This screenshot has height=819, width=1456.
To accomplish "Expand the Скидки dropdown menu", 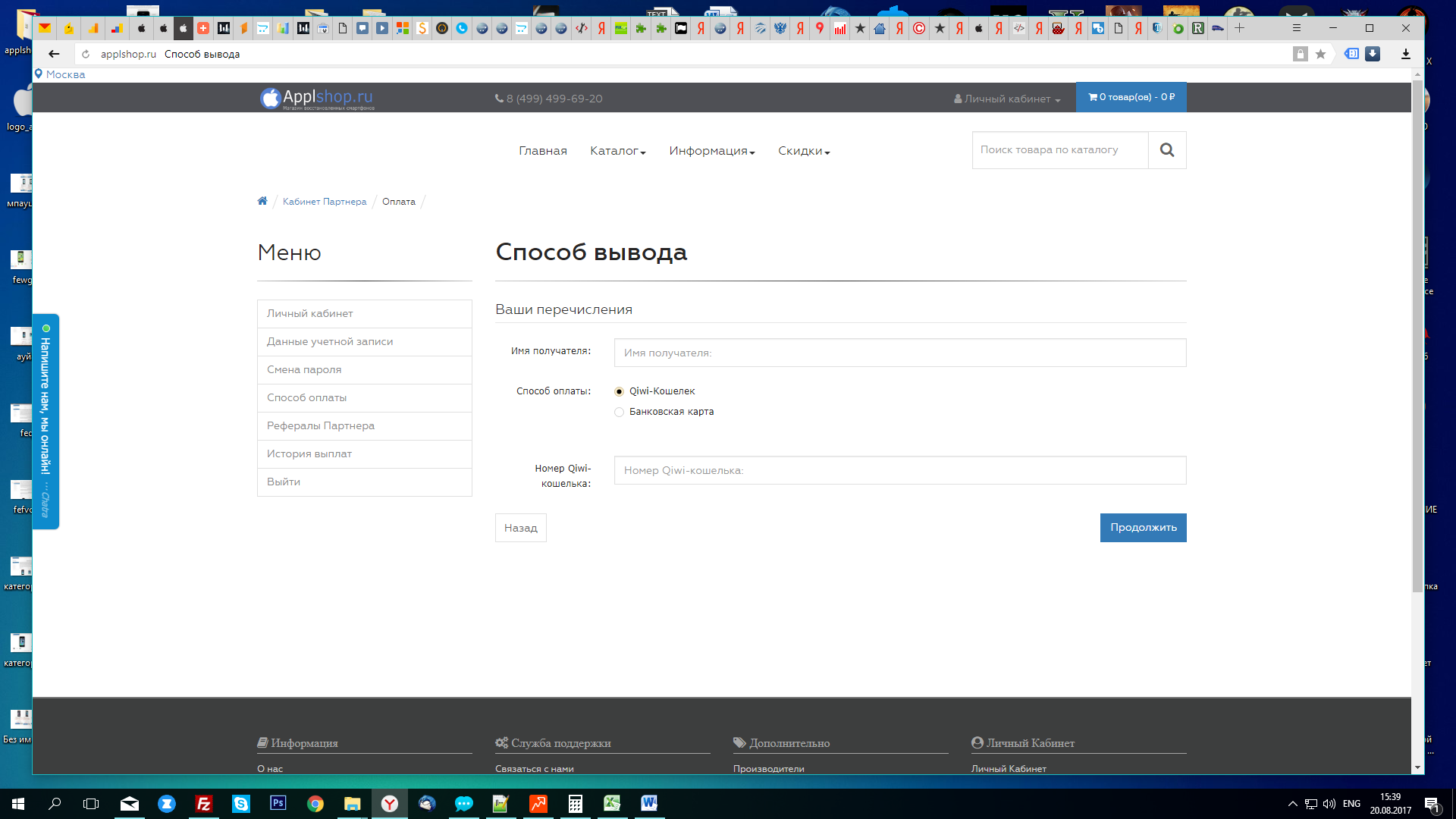I will [804, 151].
